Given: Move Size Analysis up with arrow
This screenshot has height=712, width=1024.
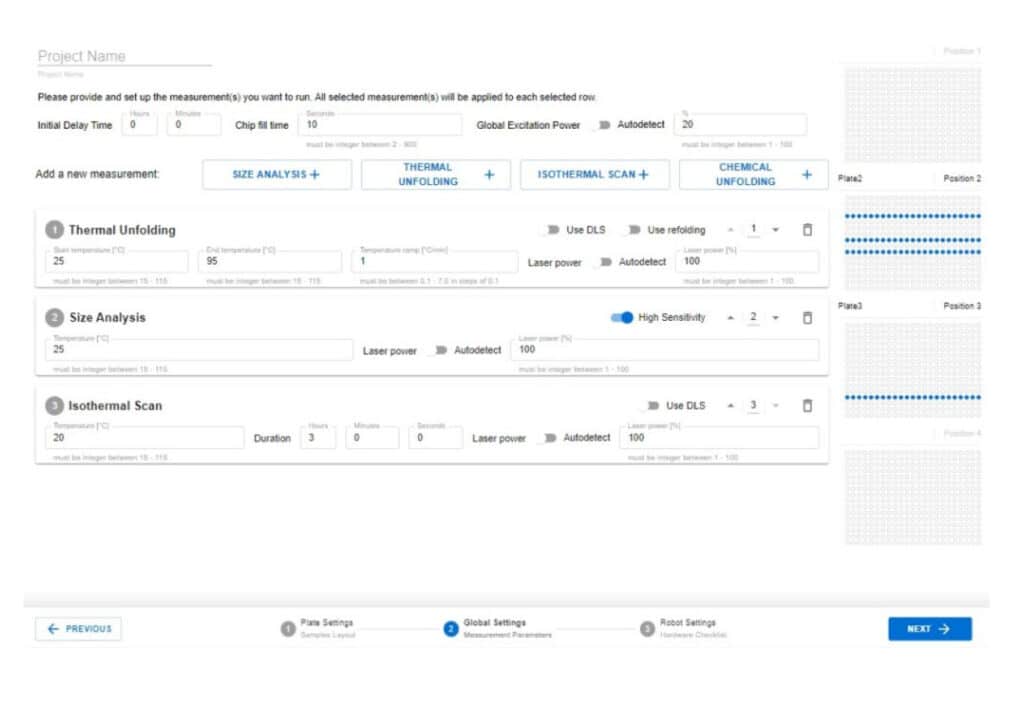Looking at the screenshot, I should [730, 318].
